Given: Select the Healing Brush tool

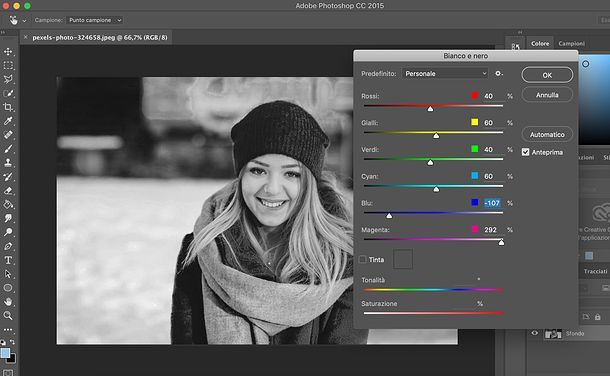Looking at the screenshot, I should pos(8,135).
